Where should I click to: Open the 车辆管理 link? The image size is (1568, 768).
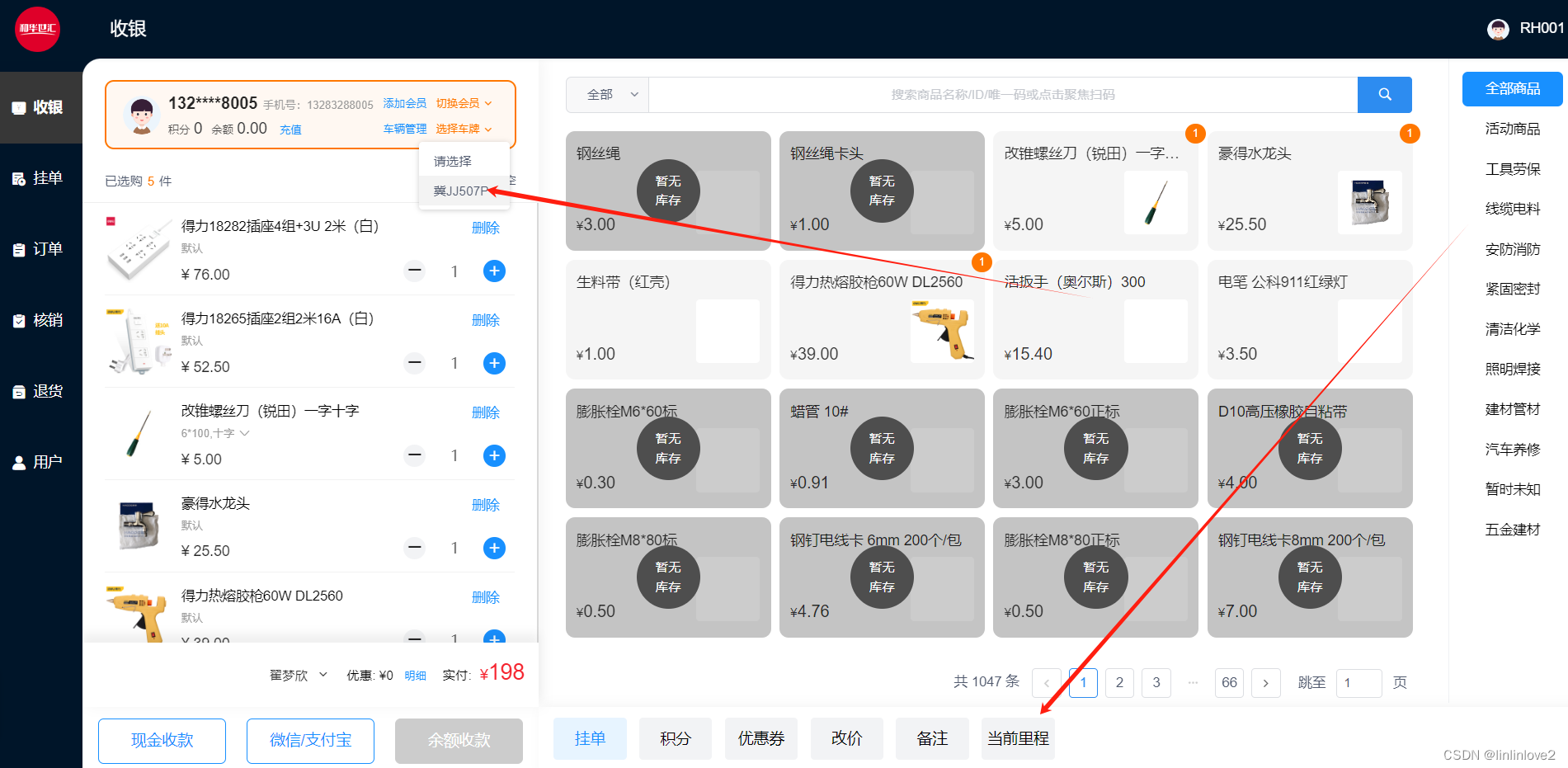(x=405, y=129)
